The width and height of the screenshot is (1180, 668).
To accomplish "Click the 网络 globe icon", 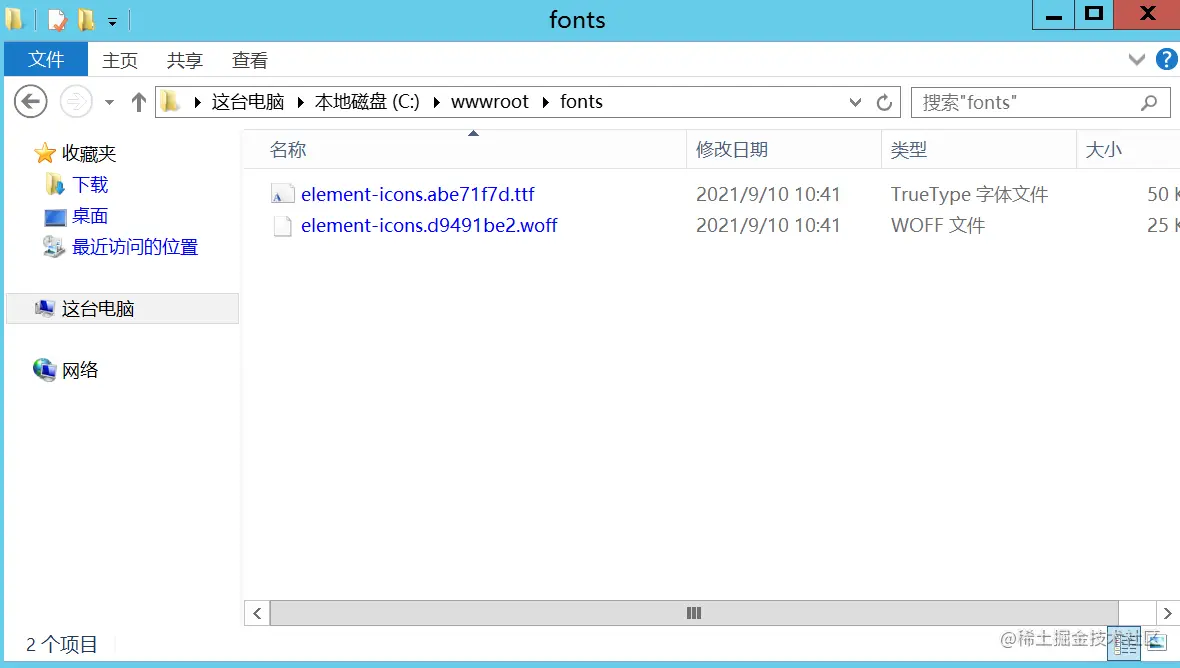I will point(44,369).
